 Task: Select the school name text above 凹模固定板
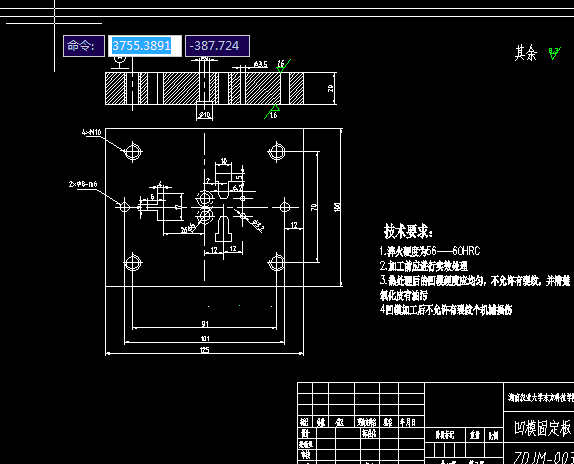tap(541, 397)
